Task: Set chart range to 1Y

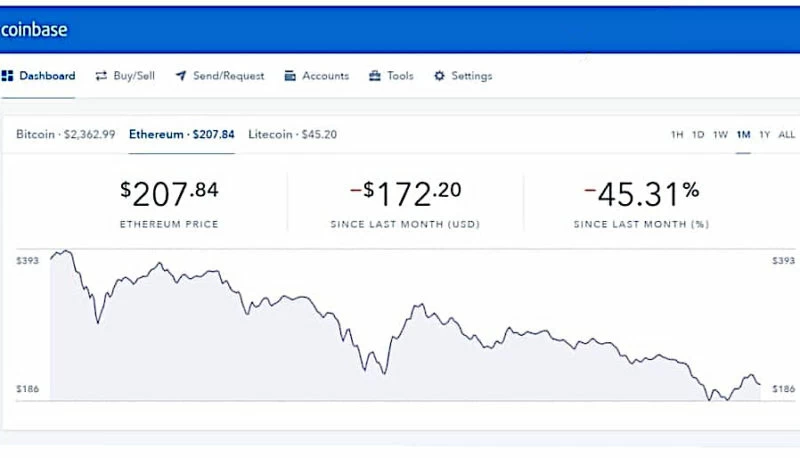Action: [765, 135]
